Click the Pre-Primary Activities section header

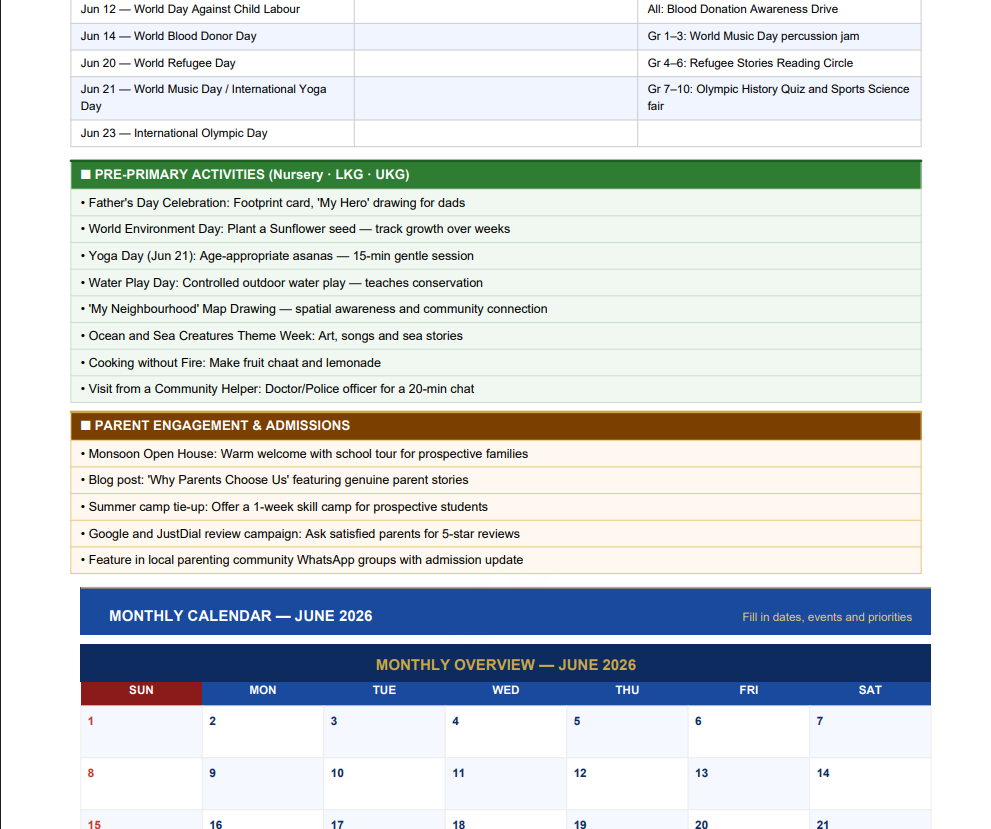coord(496,175)
